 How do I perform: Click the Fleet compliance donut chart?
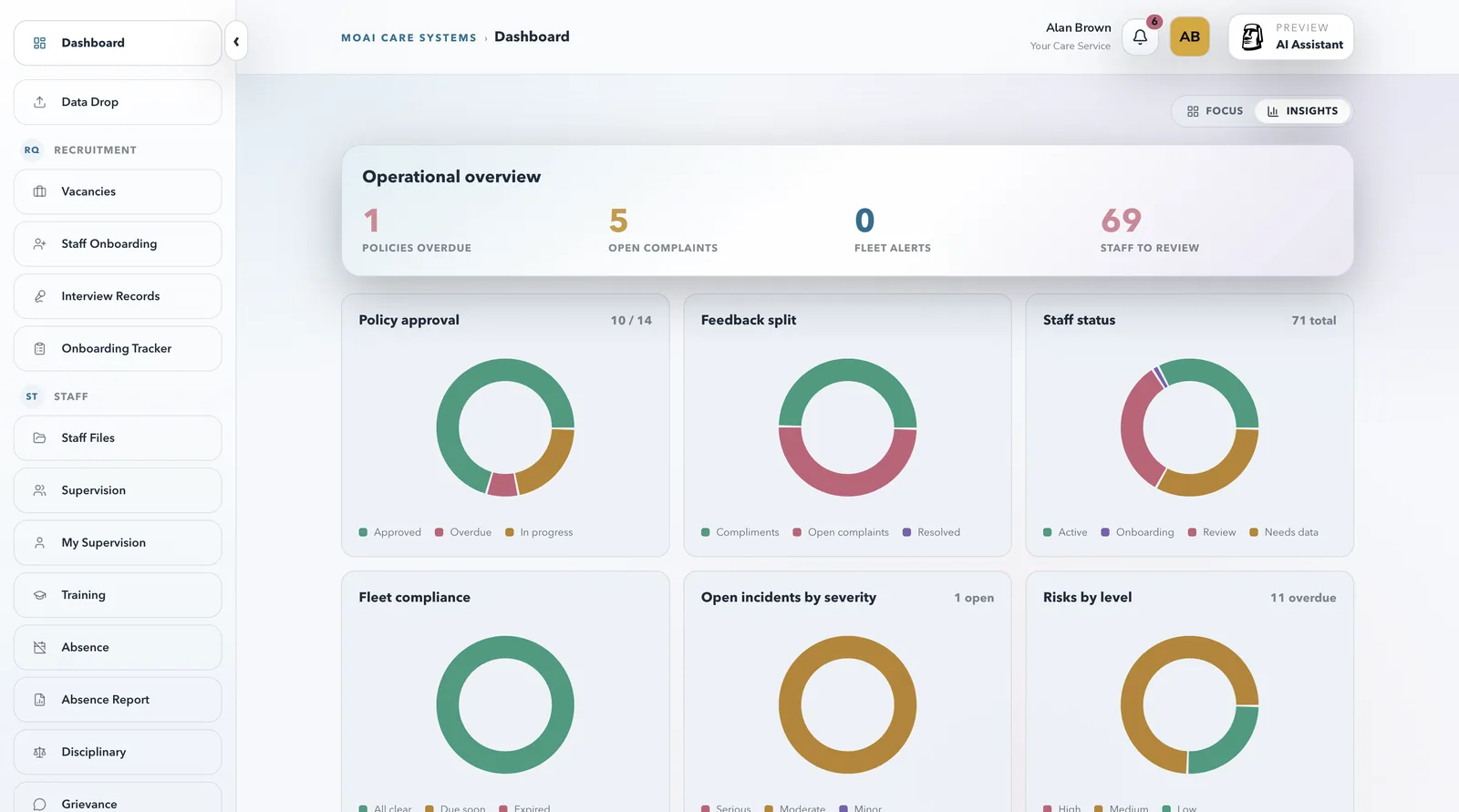[505, 704]
